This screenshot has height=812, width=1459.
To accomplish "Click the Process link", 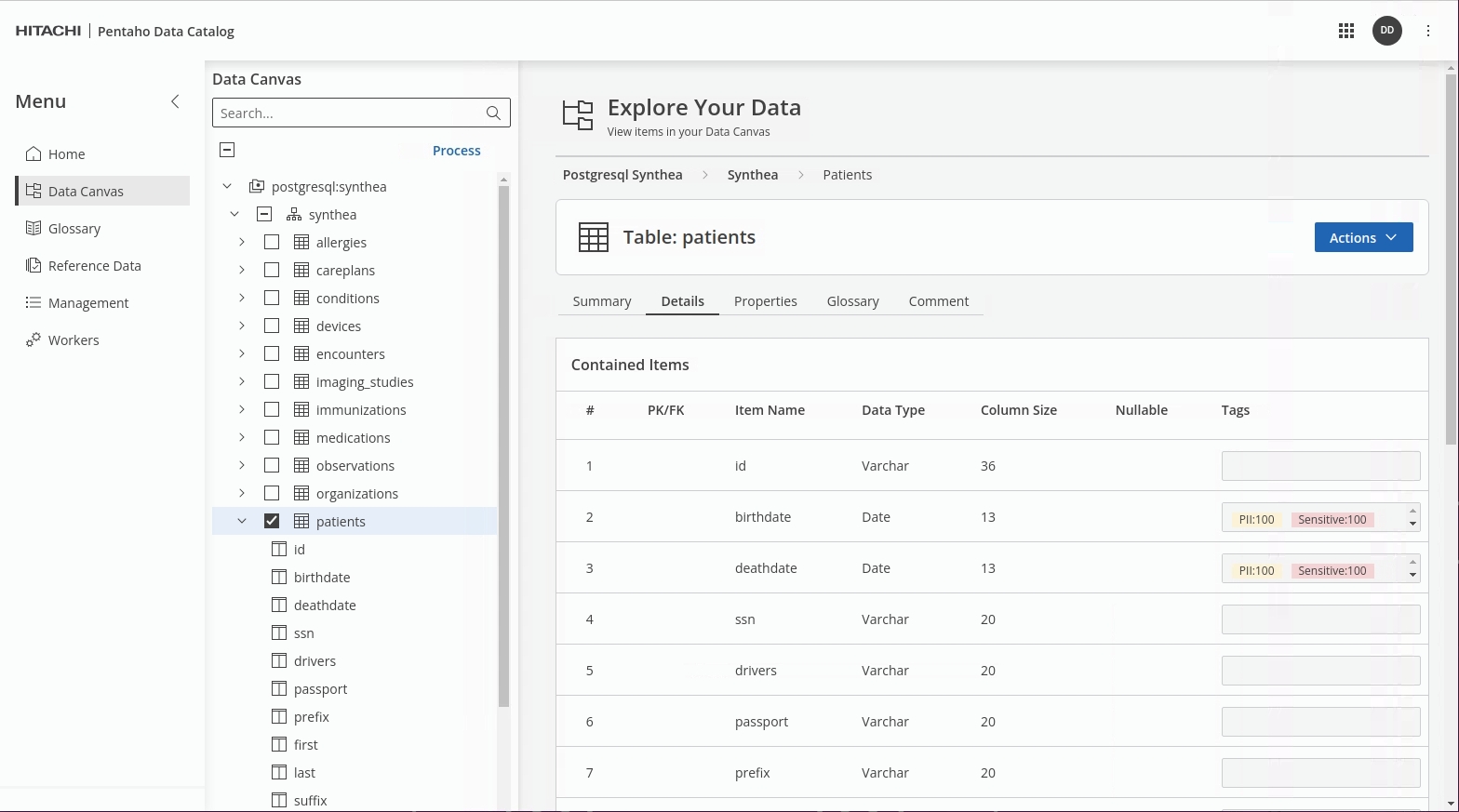I will coord(456,151).
